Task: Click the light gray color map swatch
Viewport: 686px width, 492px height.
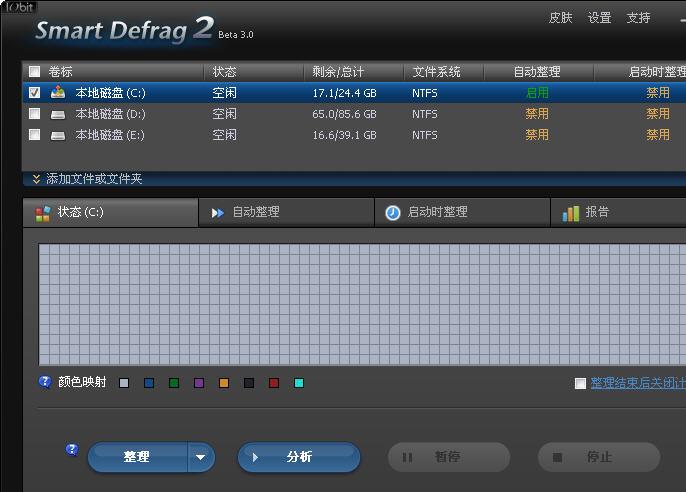Action: tap(124, 383)
